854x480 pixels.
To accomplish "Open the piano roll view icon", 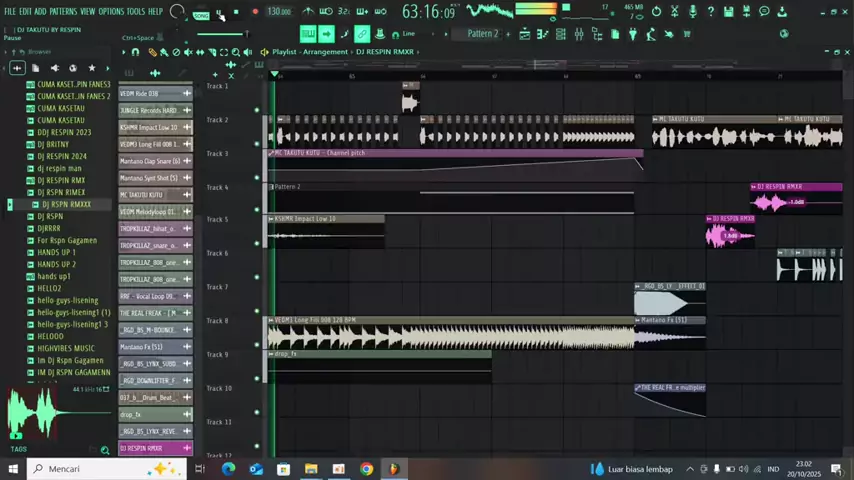I will (545, 34).
